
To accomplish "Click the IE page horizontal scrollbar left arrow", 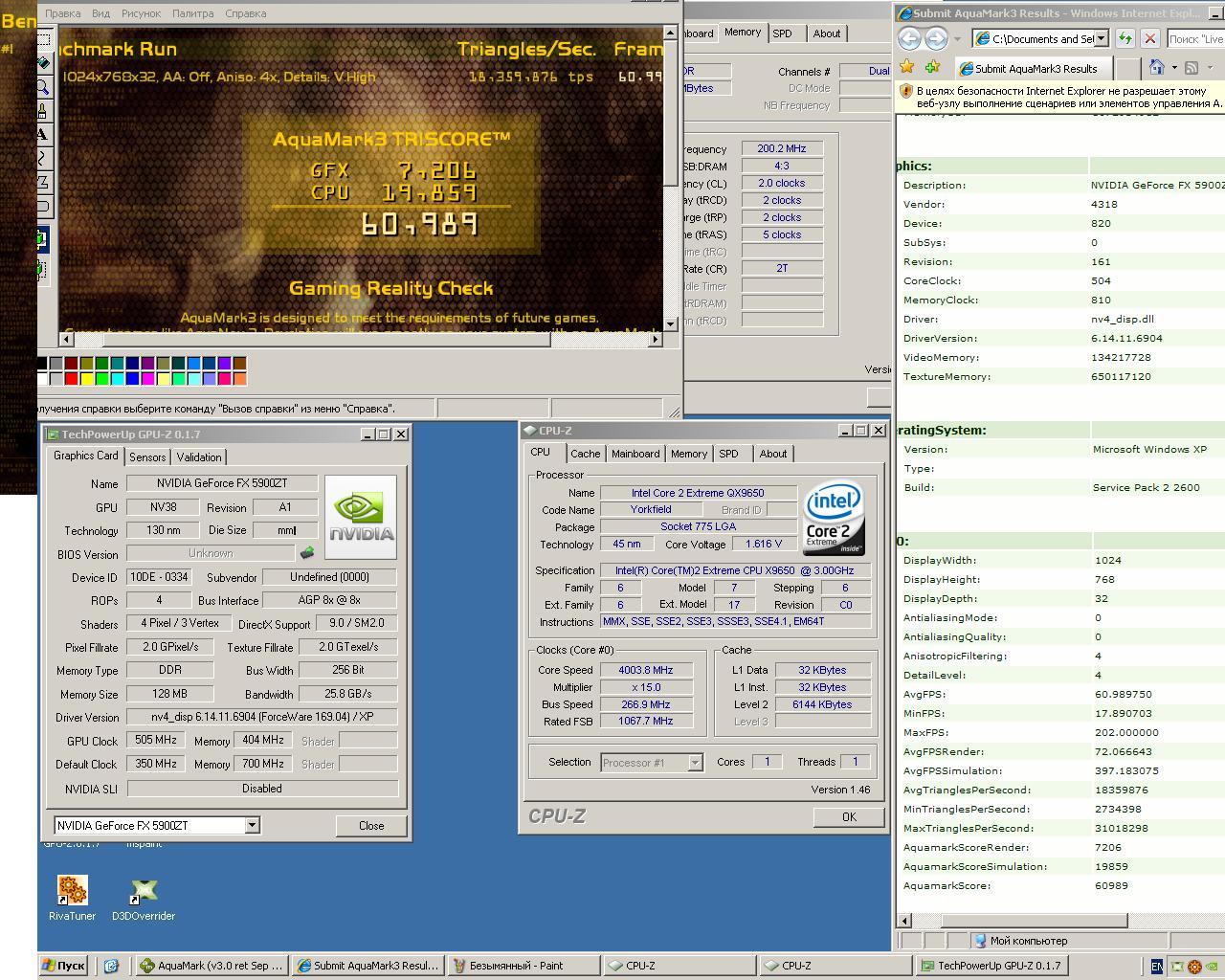I will 904,921.
